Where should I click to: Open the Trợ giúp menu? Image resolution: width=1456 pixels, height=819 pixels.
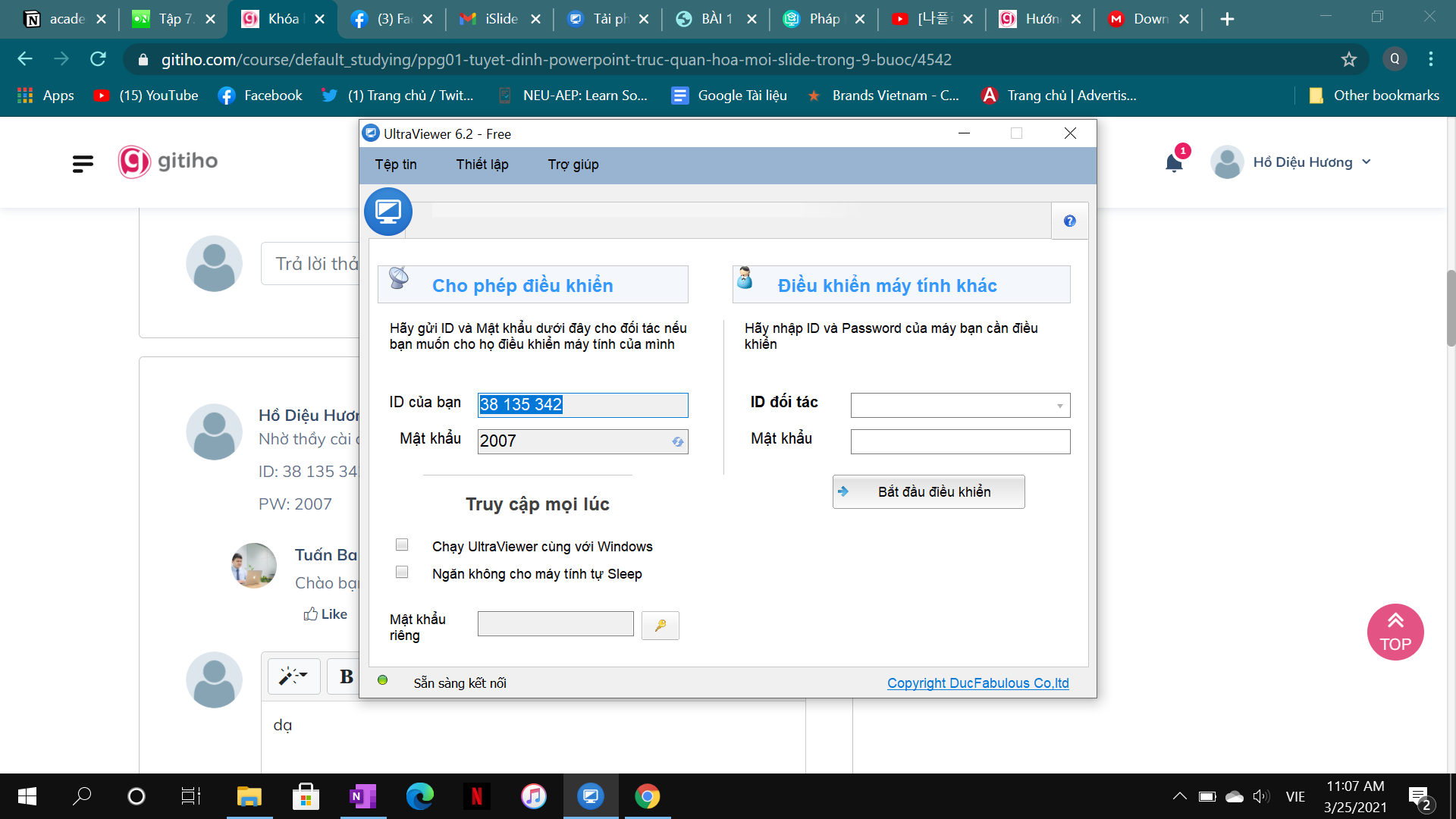click(573, 165)
